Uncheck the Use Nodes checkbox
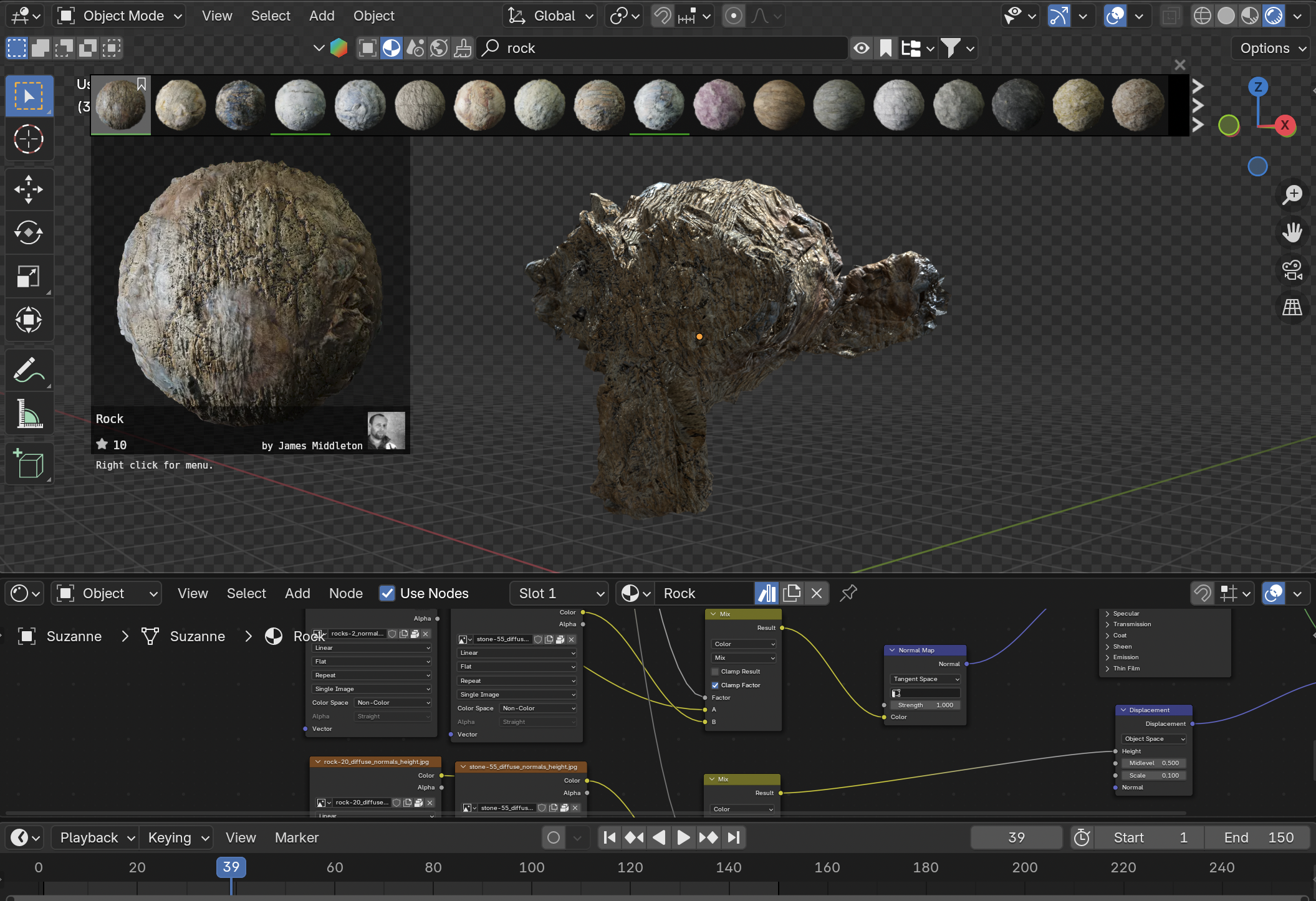 387,593
